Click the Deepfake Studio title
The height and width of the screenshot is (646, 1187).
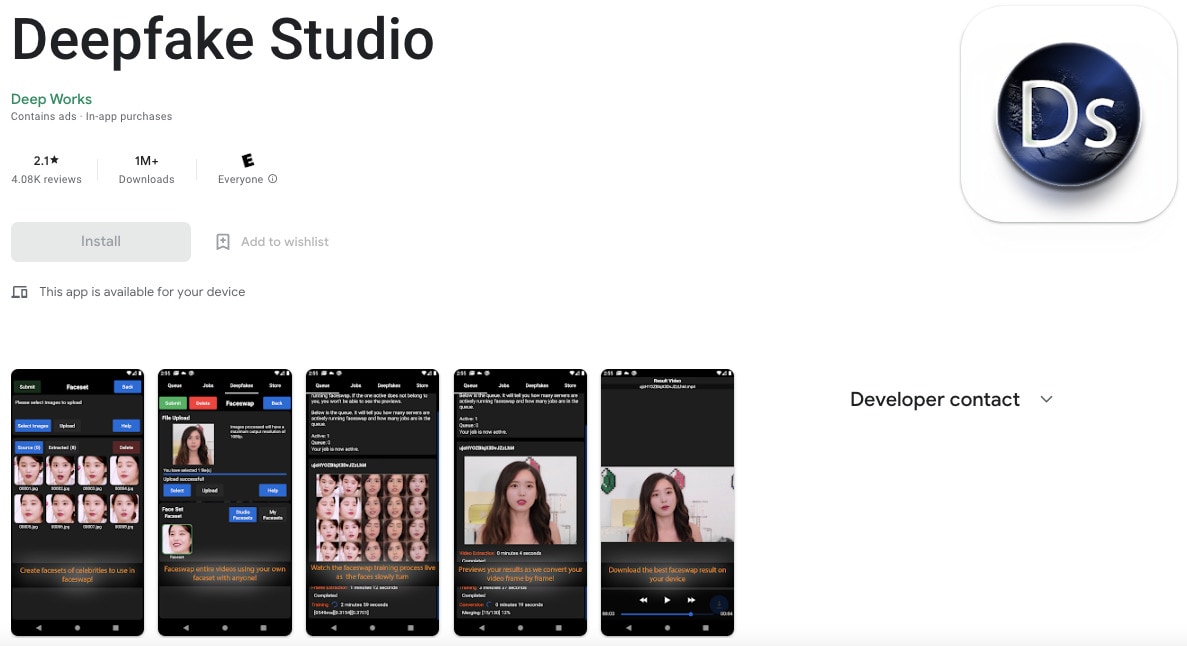(x=223, y=39)
